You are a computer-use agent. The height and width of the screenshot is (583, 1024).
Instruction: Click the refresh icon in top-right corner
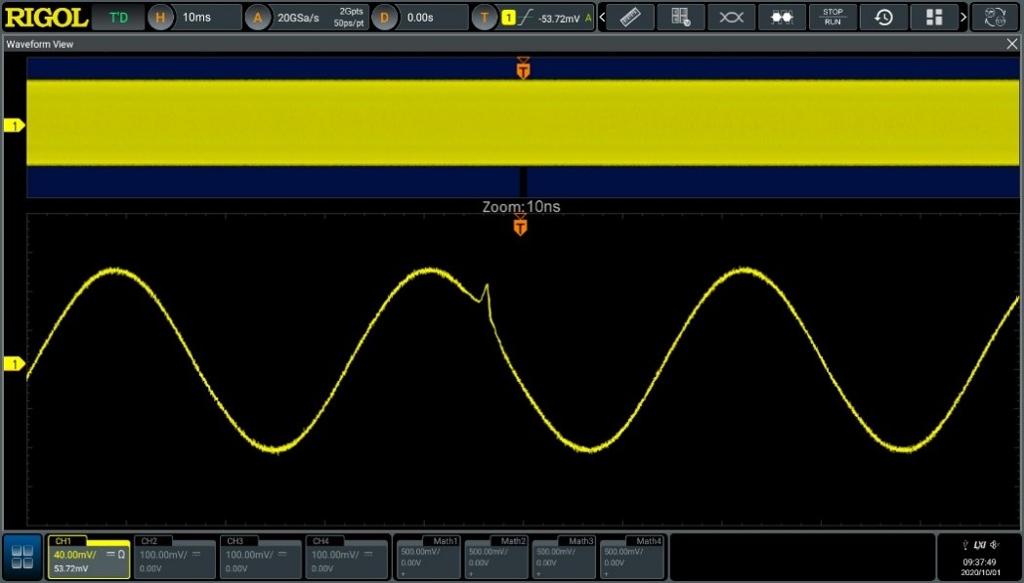point(995,17)
